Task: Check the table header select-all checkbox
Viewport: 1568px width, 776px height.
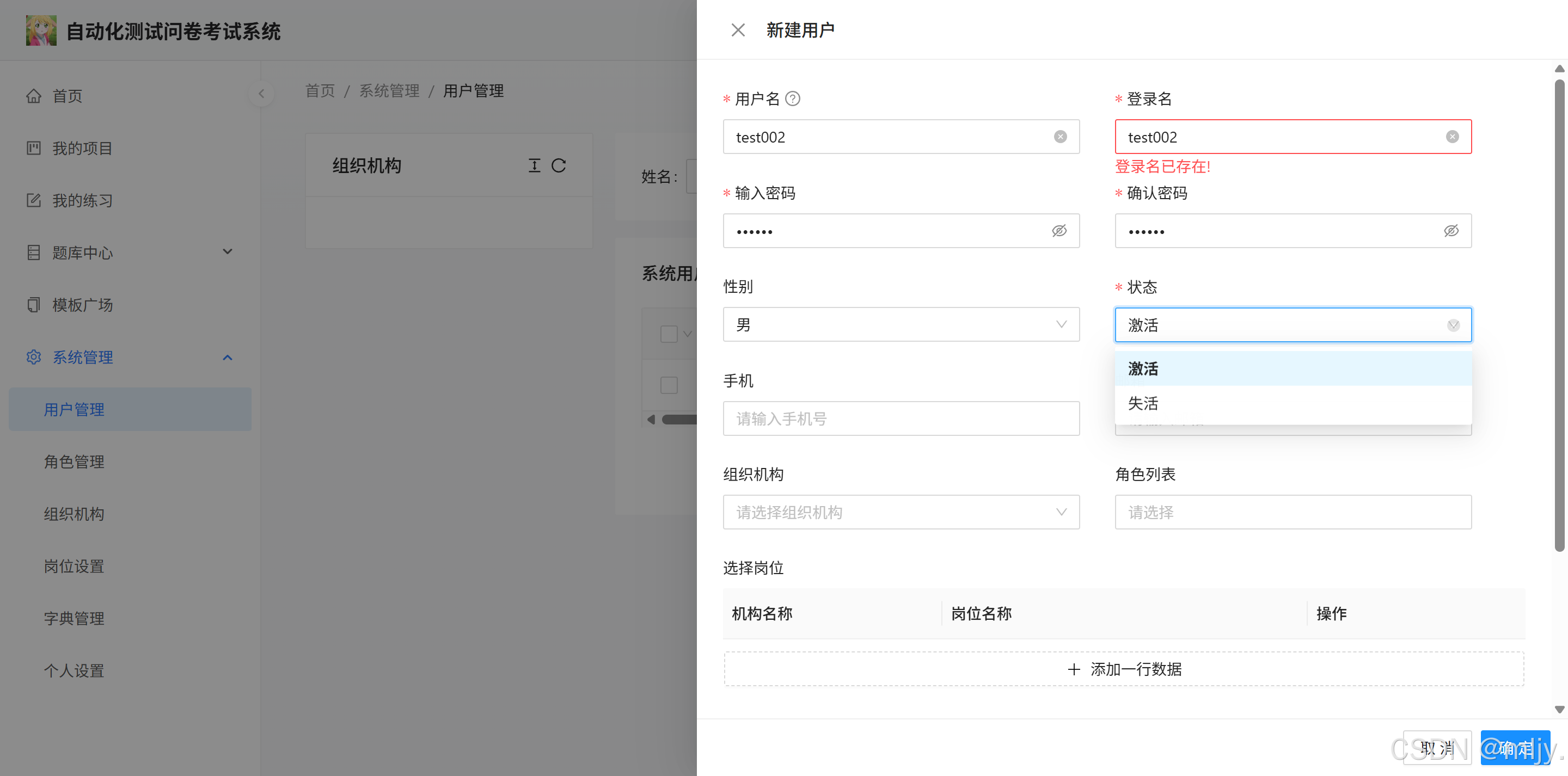Action: [x=669, y=334]
